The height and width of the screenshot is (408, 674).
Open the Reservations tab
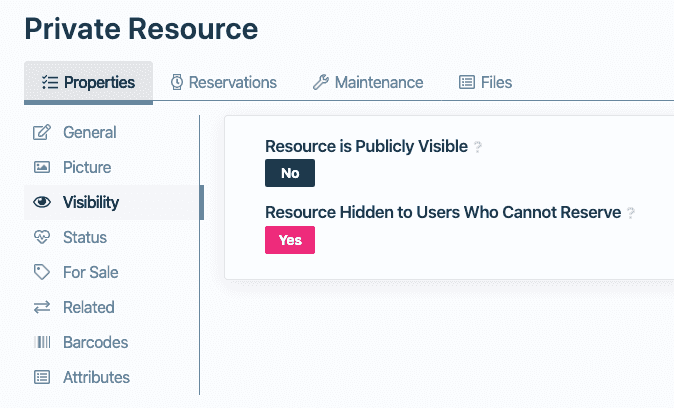222,82
